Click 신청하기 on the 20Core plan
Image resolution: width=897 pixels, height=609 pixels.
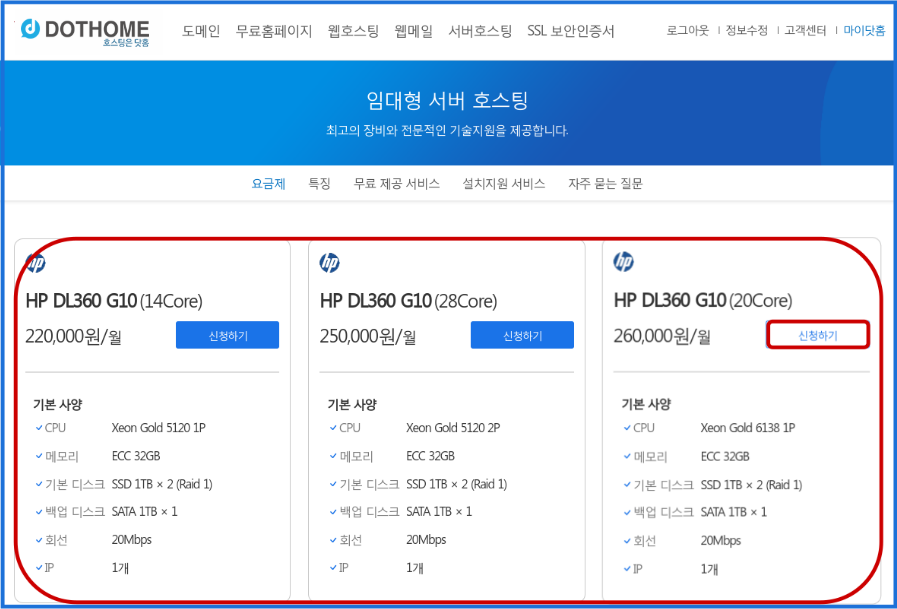coord(817,335)
